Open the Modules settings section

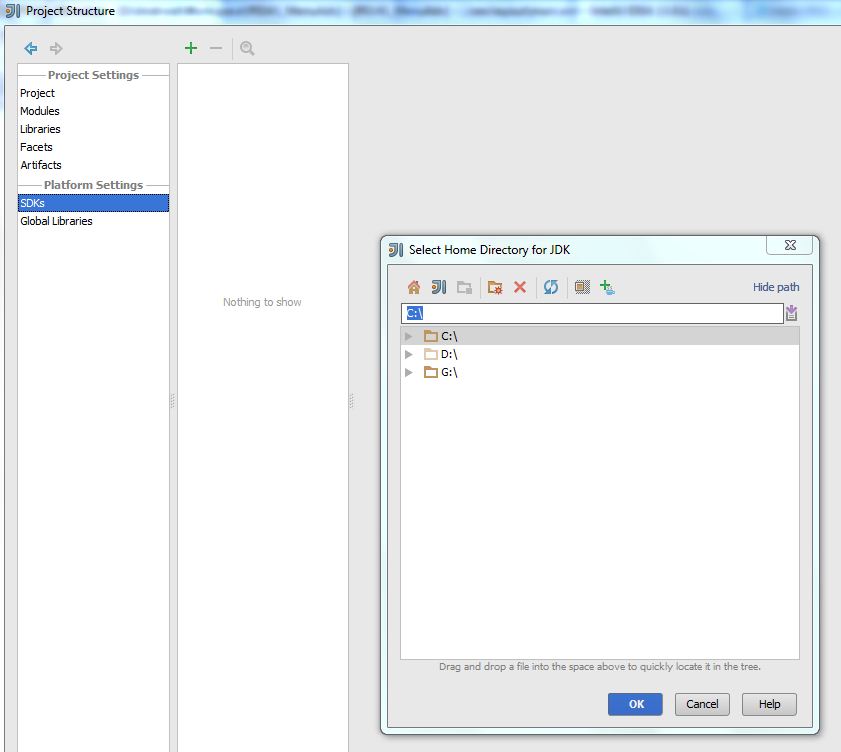93,111
